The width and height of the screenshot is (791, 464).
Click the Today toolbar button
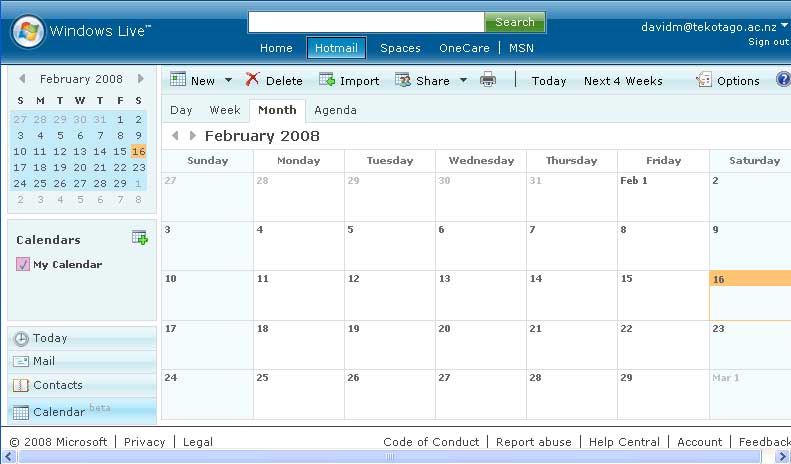pyautogui.click(x=549, y=81)
